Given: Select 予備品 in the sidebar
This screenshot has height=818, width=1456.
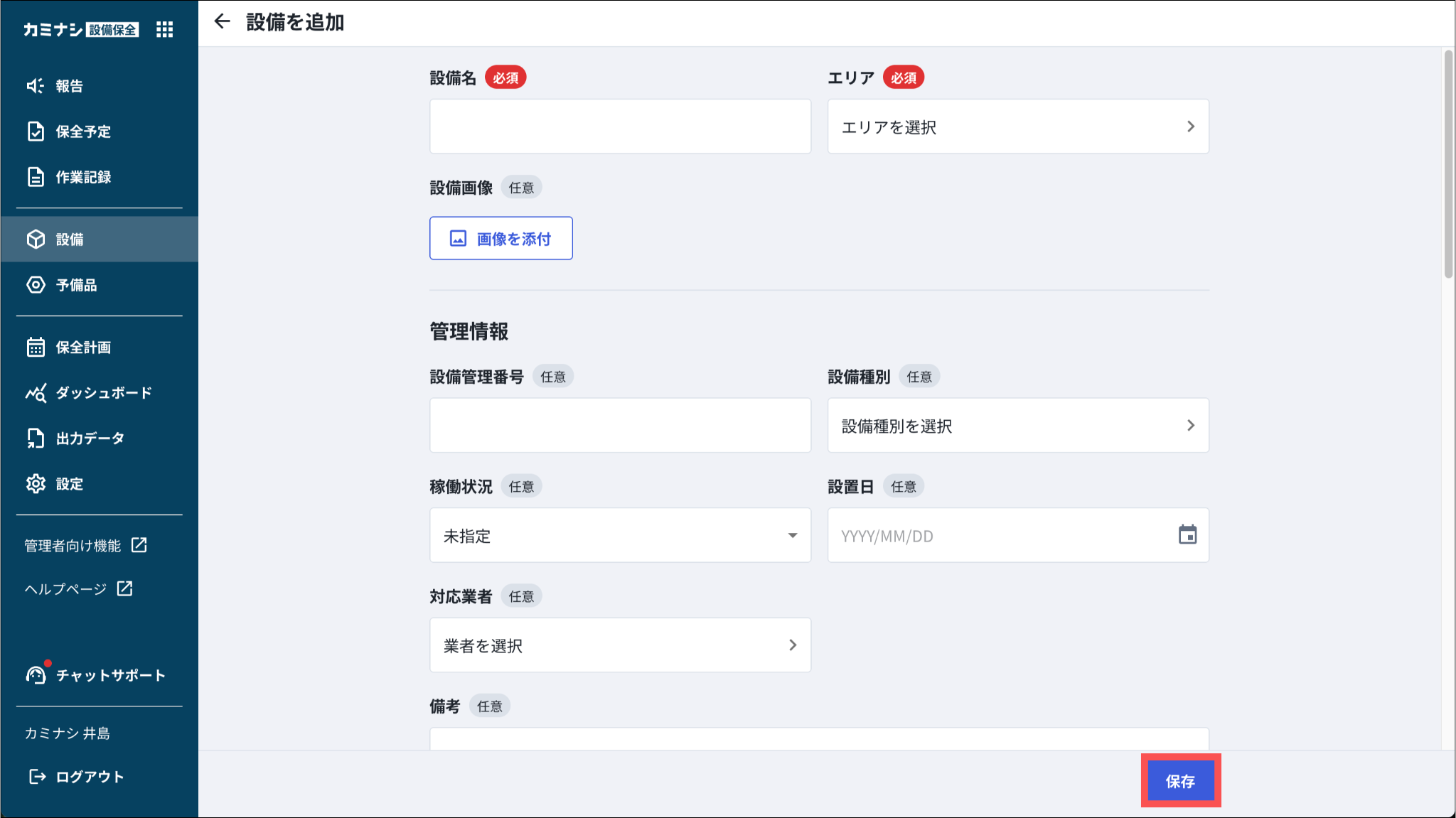Looking at the screenshot, I should 76,285.
